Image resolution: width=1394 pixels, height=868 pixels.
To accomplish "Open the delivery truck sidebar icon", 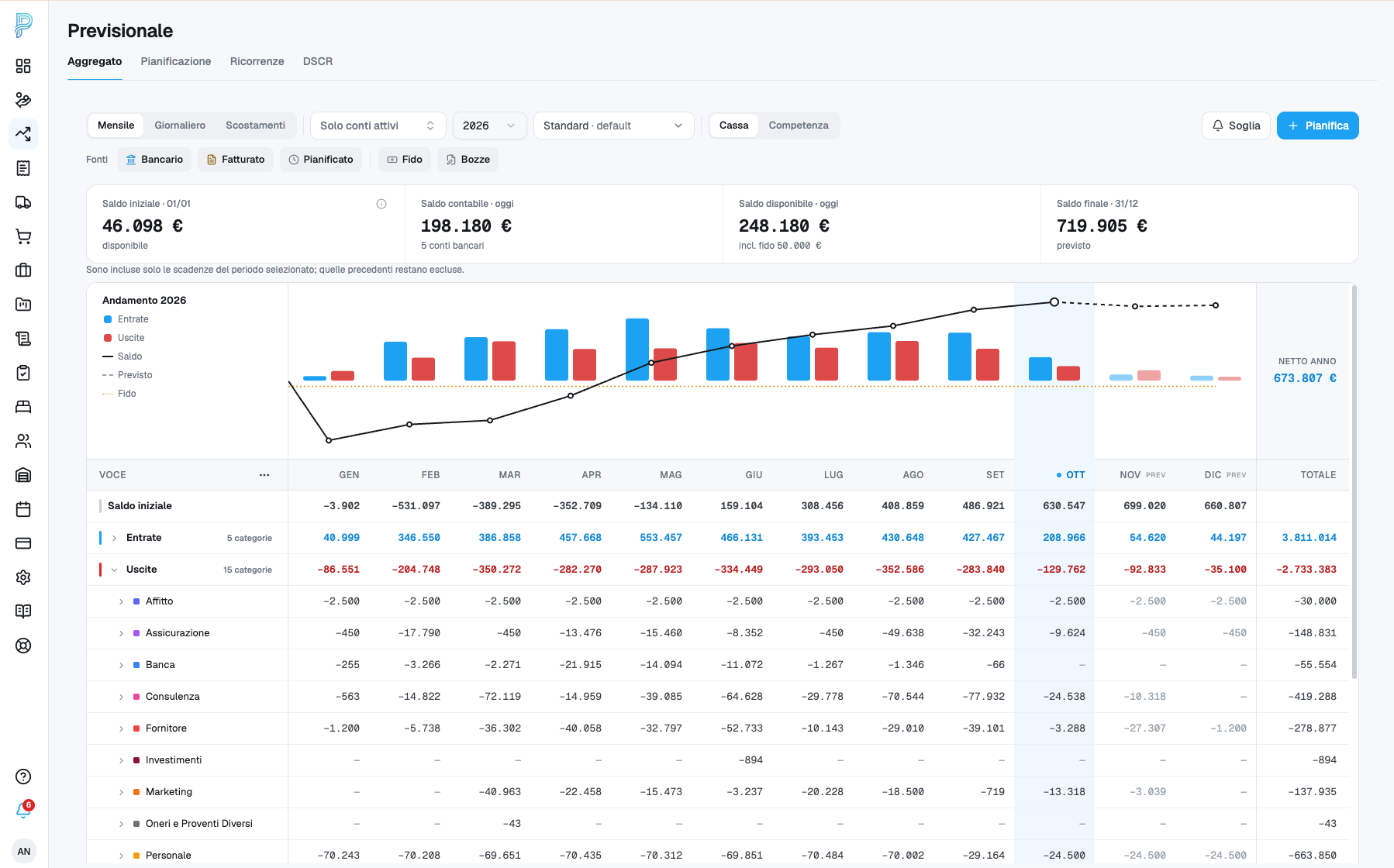I will coord(23,202).
